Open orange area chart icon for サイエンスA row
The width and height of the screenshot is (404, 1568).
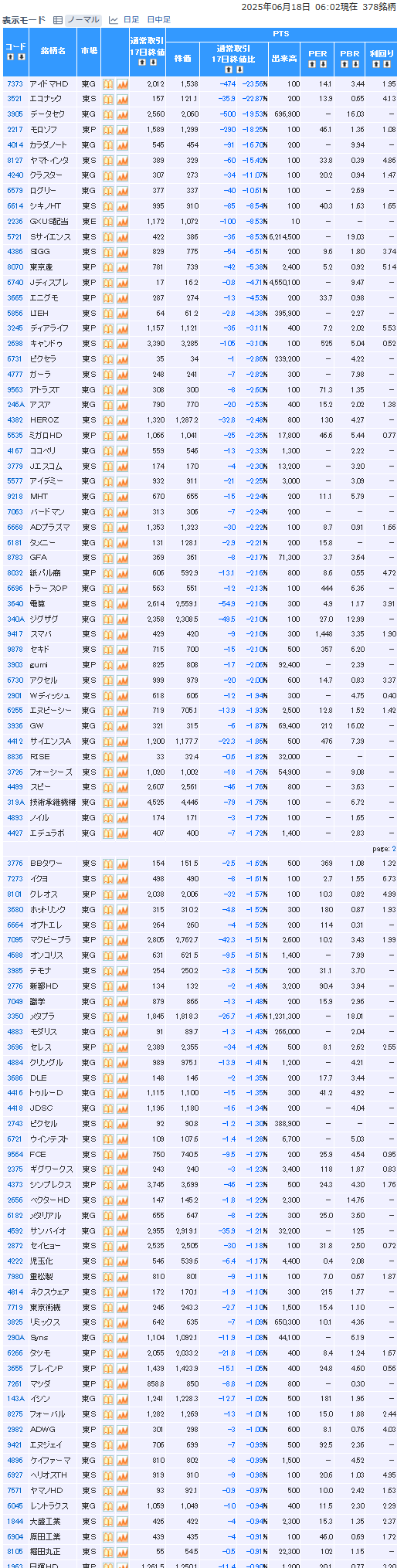(x=122, y=742)
